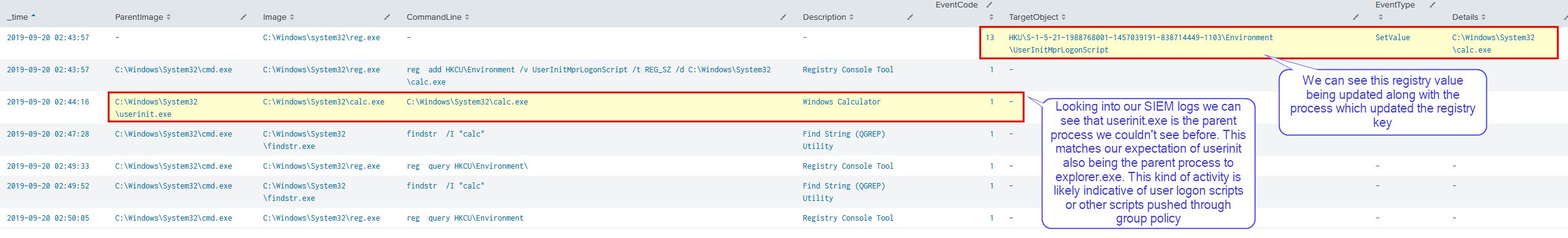This screenshot has width=1568, height=238.
Task: Click the EventType value SetValue
Action: click(x=1393, y=38)
